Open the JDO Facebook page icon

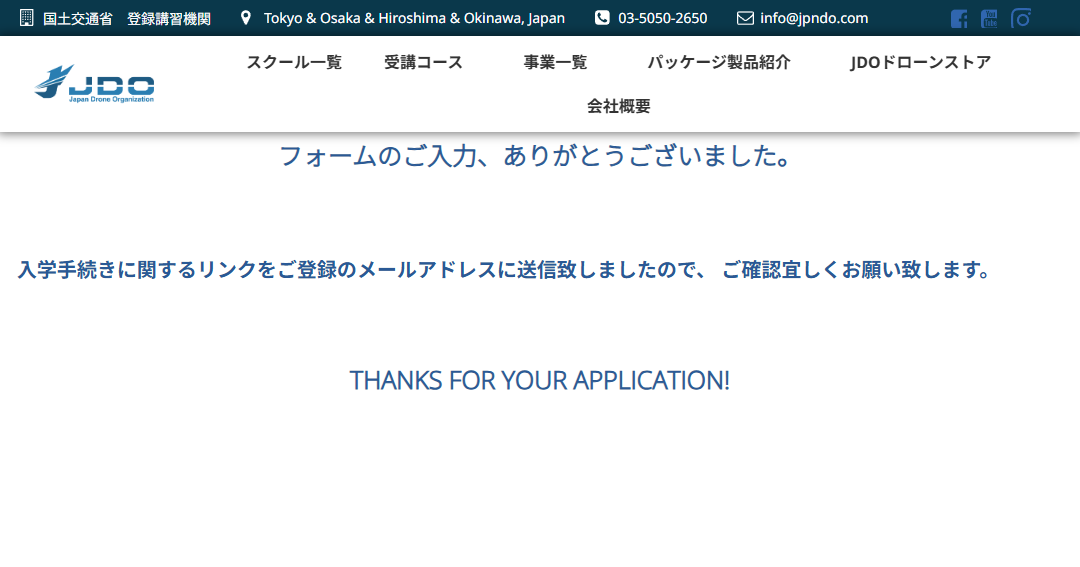[958, 18]
